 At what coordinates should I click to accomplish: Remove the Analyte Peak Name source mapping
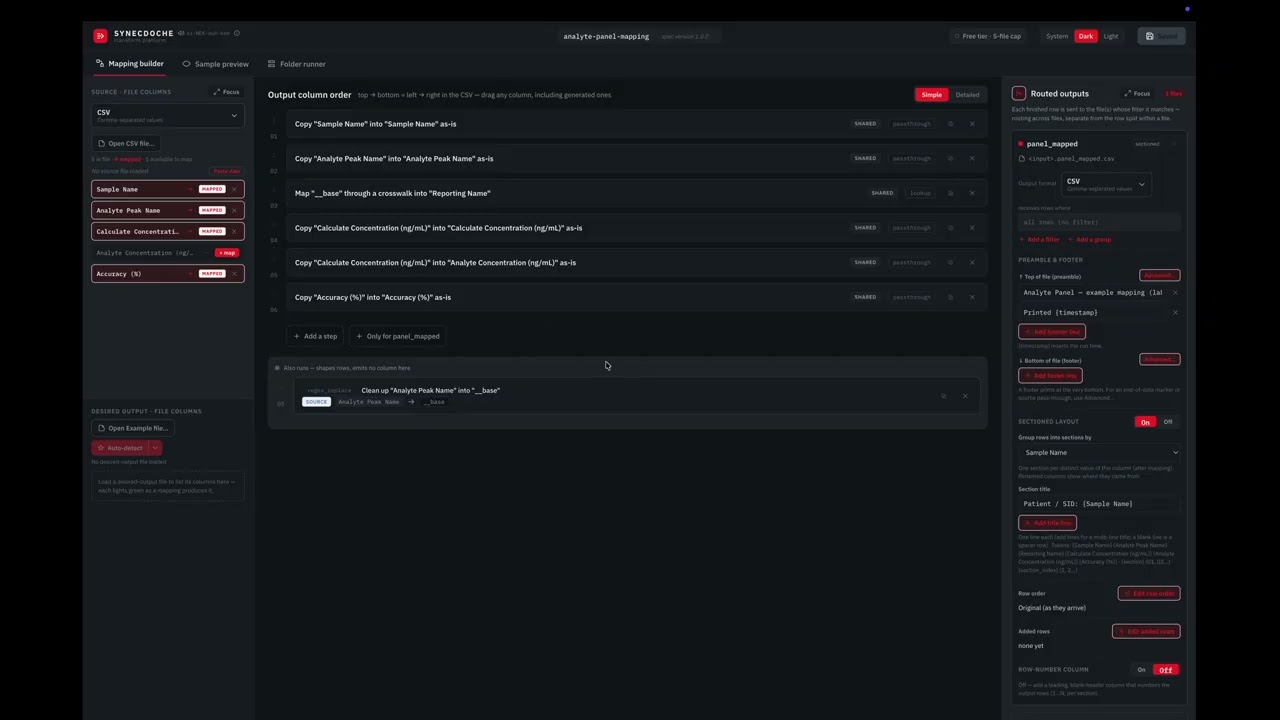(x=235, y=210)
